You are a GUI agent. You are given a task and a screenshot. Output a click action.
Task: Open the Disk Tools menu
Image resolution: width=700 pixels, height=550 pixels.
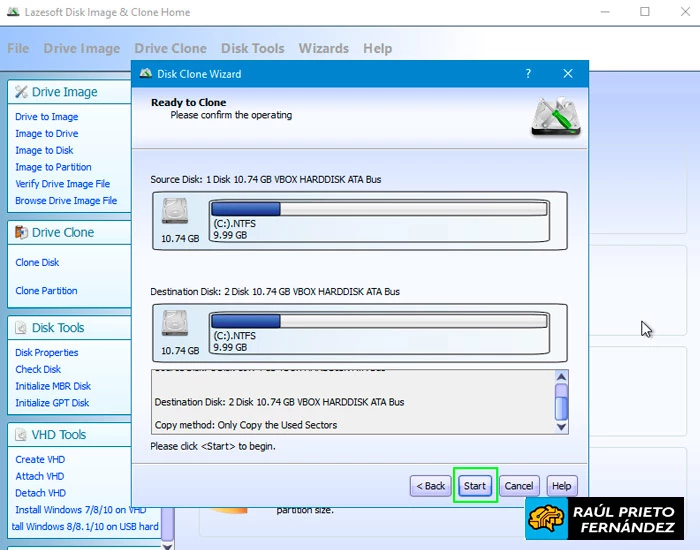(x=252, y=48)
